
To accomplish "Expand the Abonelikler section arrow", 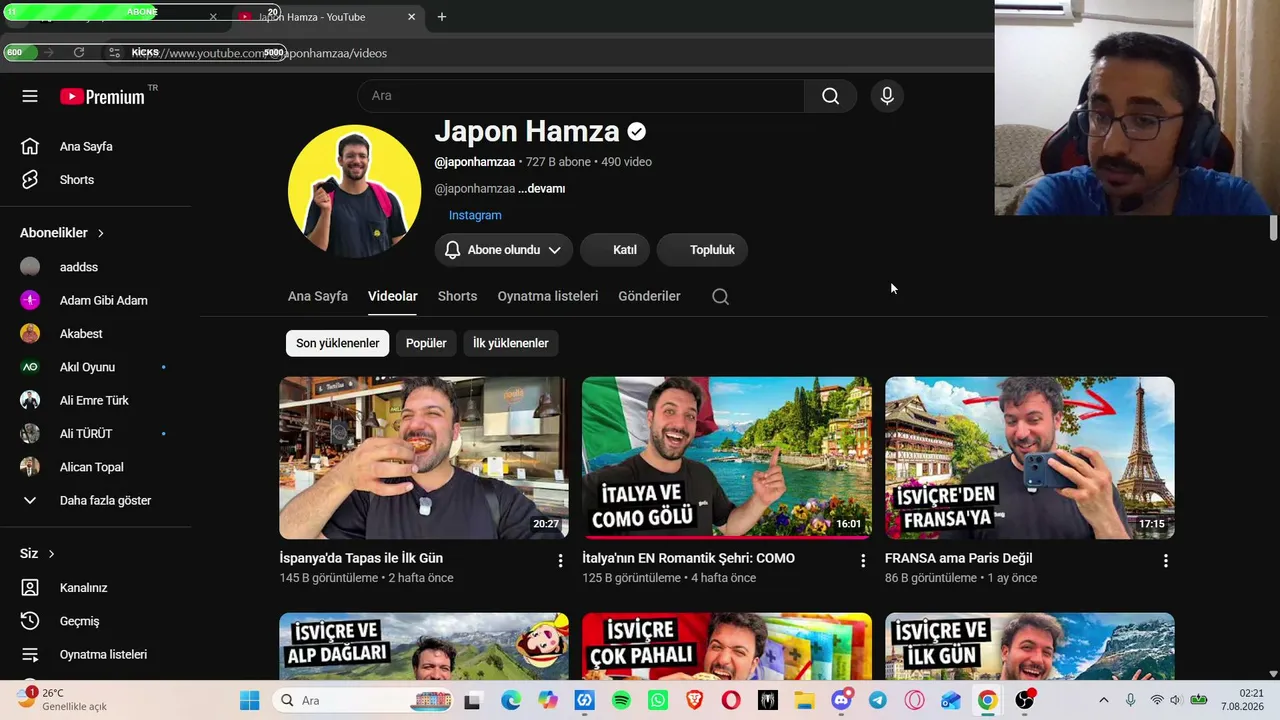I will pos(101,233).
